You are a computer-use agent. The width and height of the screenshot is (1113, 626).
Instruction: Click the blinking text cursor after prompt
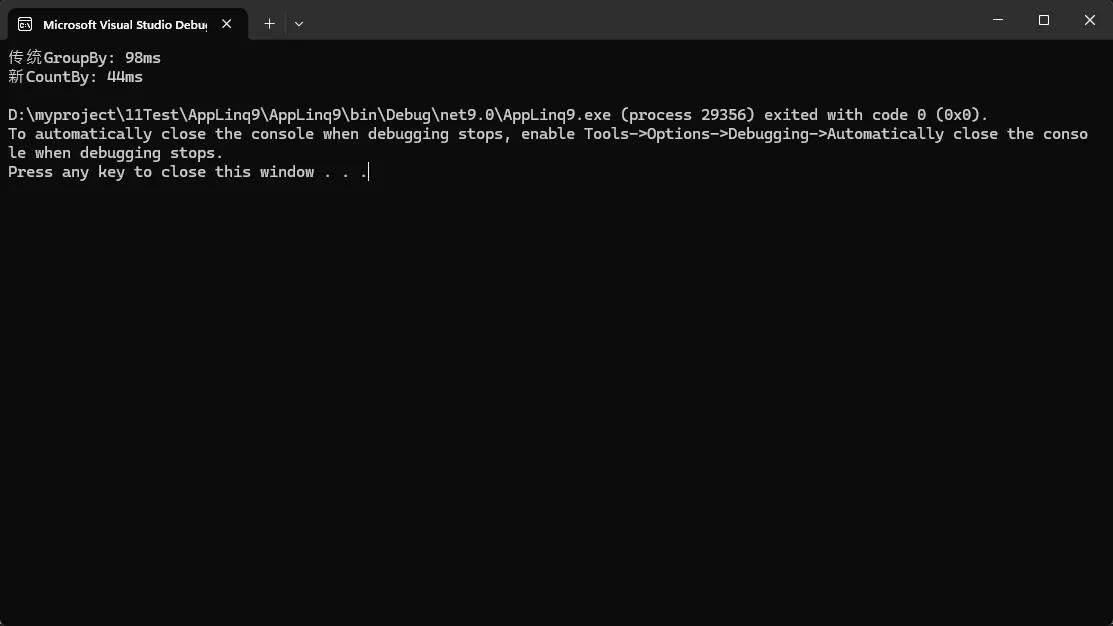pos(369,172)
